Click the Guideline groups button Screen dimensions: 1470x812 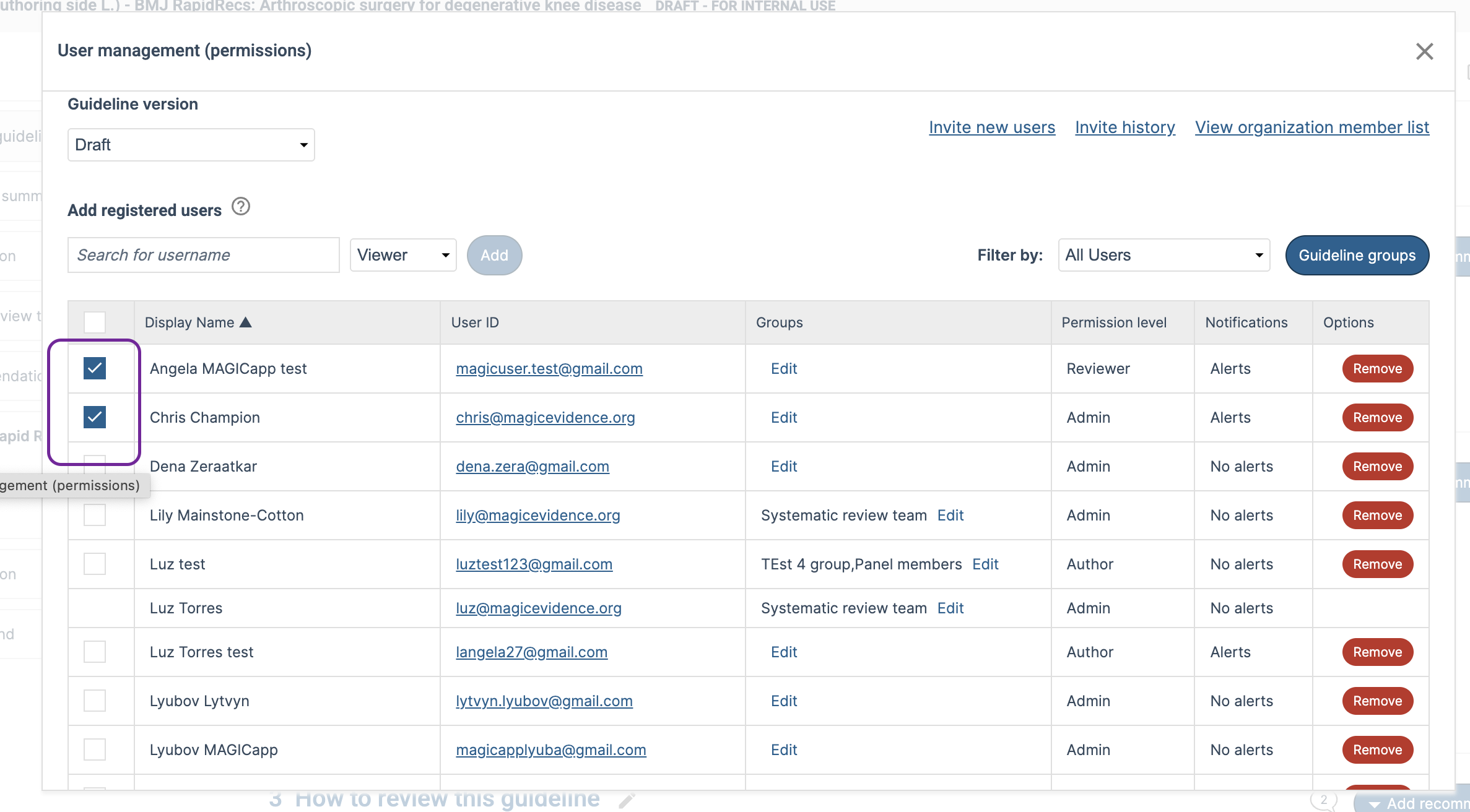1357,255
